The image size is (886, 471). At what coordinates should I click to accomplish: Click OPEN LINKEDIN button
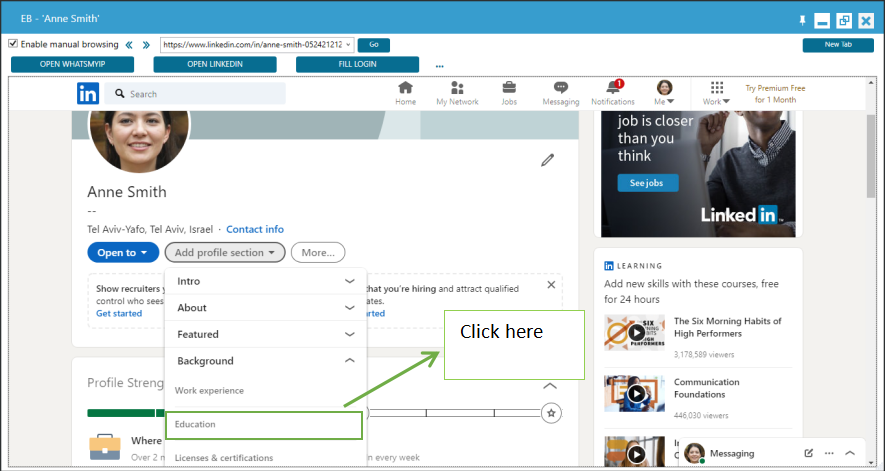[215, 64]
